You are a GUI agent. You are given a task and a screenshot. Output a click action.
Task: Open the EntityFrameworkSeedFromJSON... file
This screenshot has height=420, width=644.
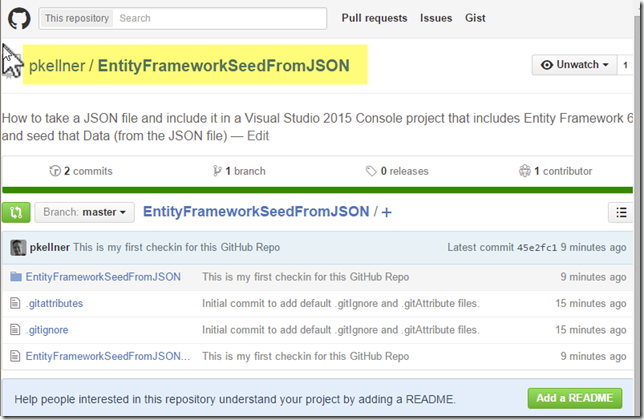click(x=108, y=356)
